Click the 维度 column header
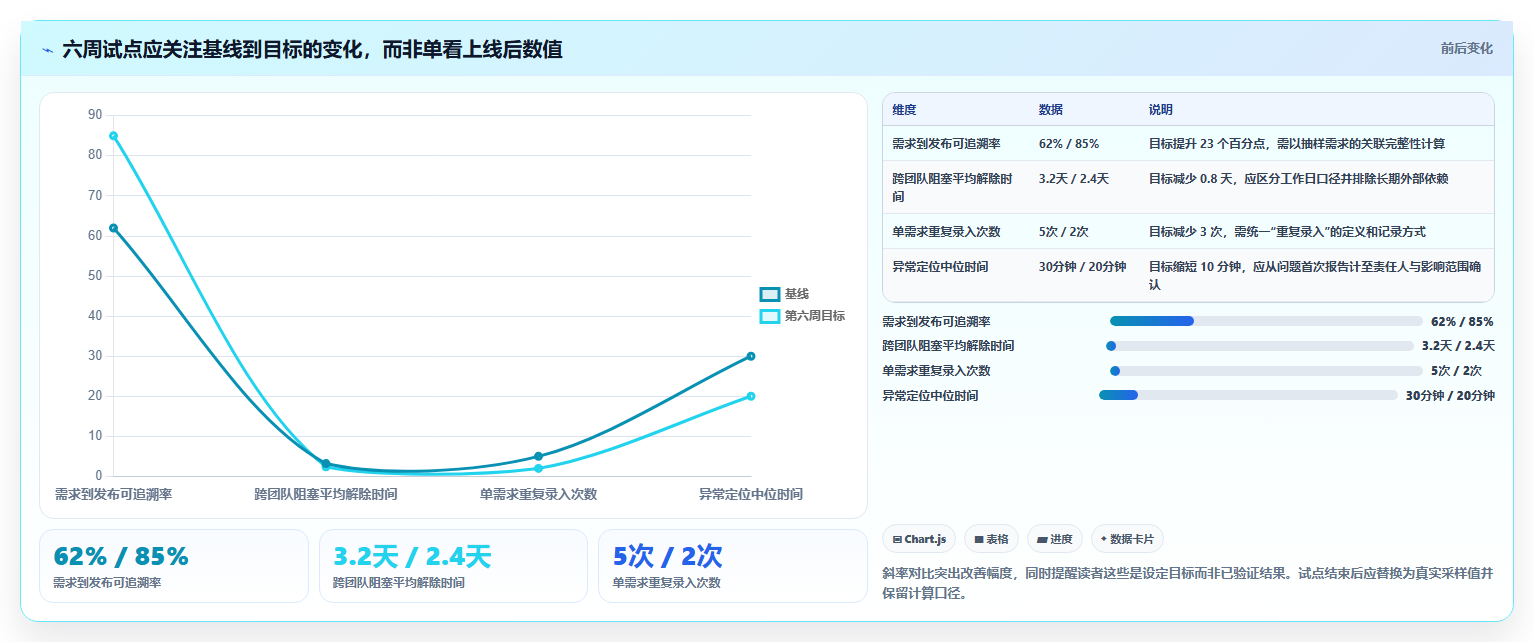The height and width of the screenshot is (642, 1534). pos(904,110)
